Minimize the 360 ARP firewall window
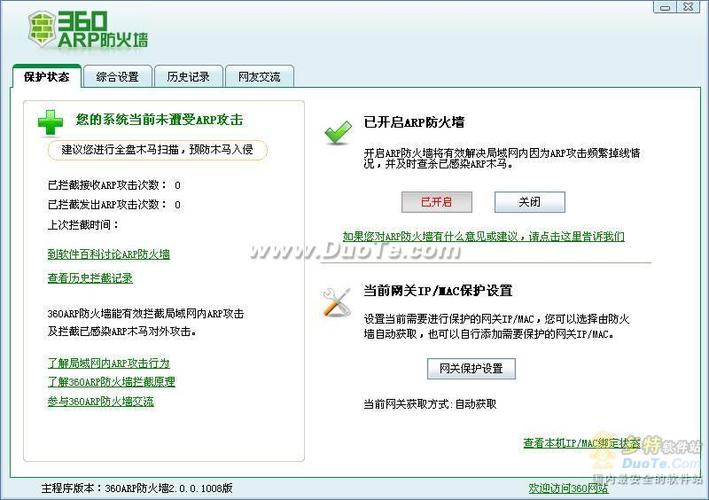 point(665,7)
